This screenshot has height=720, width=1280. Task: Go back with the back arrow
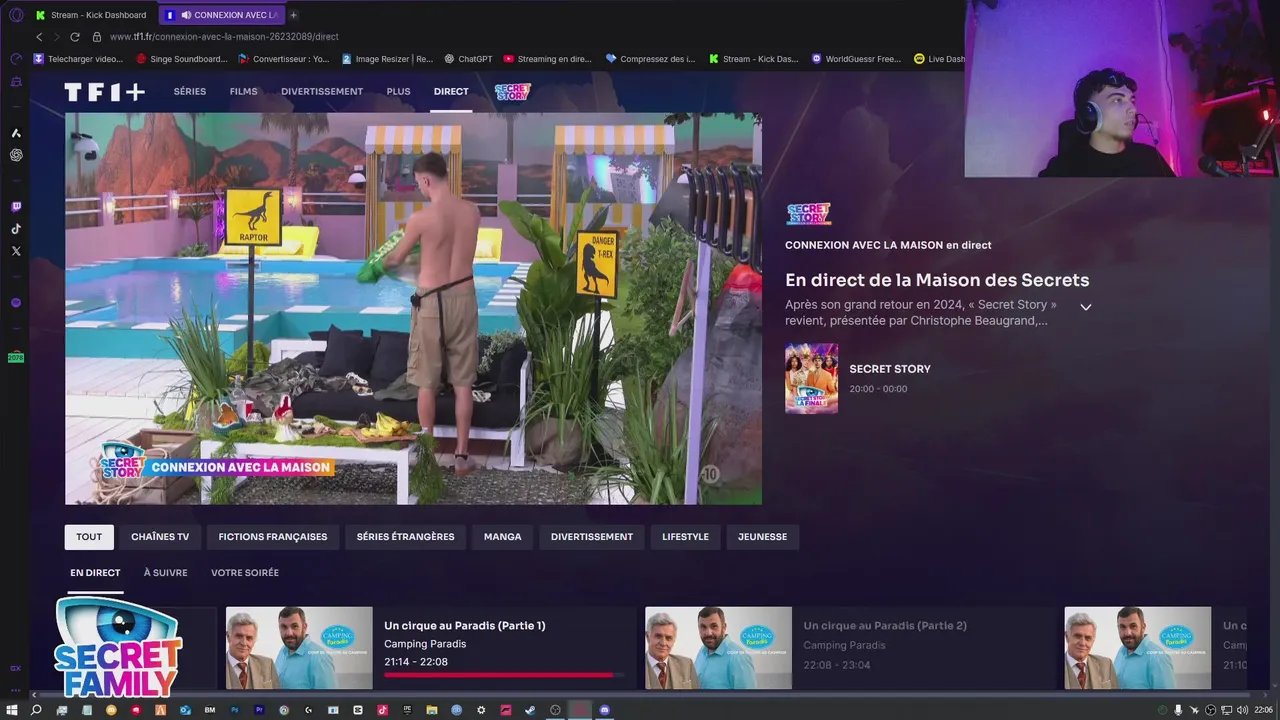point(39,36)
